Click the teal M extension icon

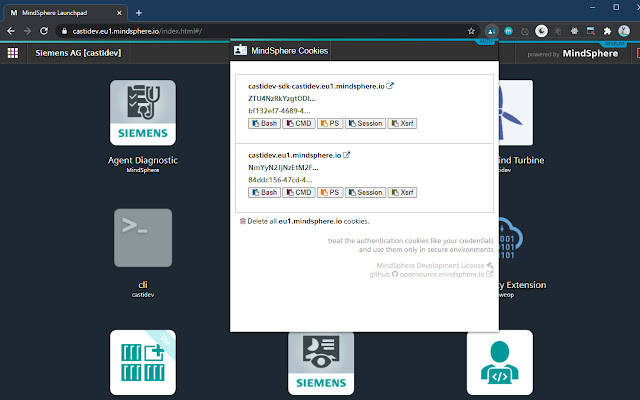(508, 31)
